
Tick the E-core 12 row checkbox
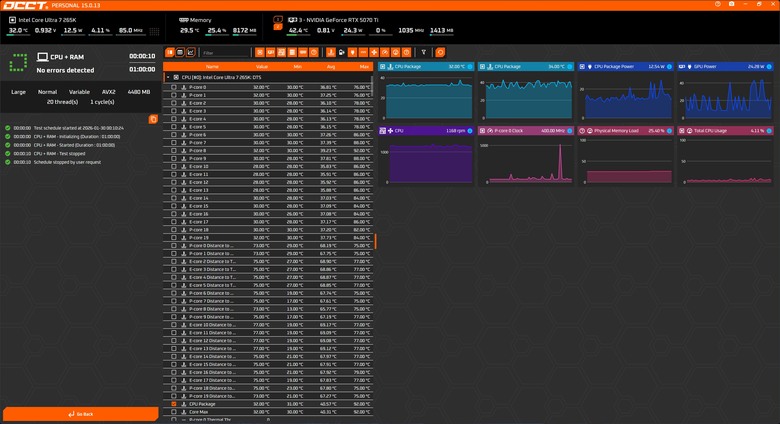(174, 182)
